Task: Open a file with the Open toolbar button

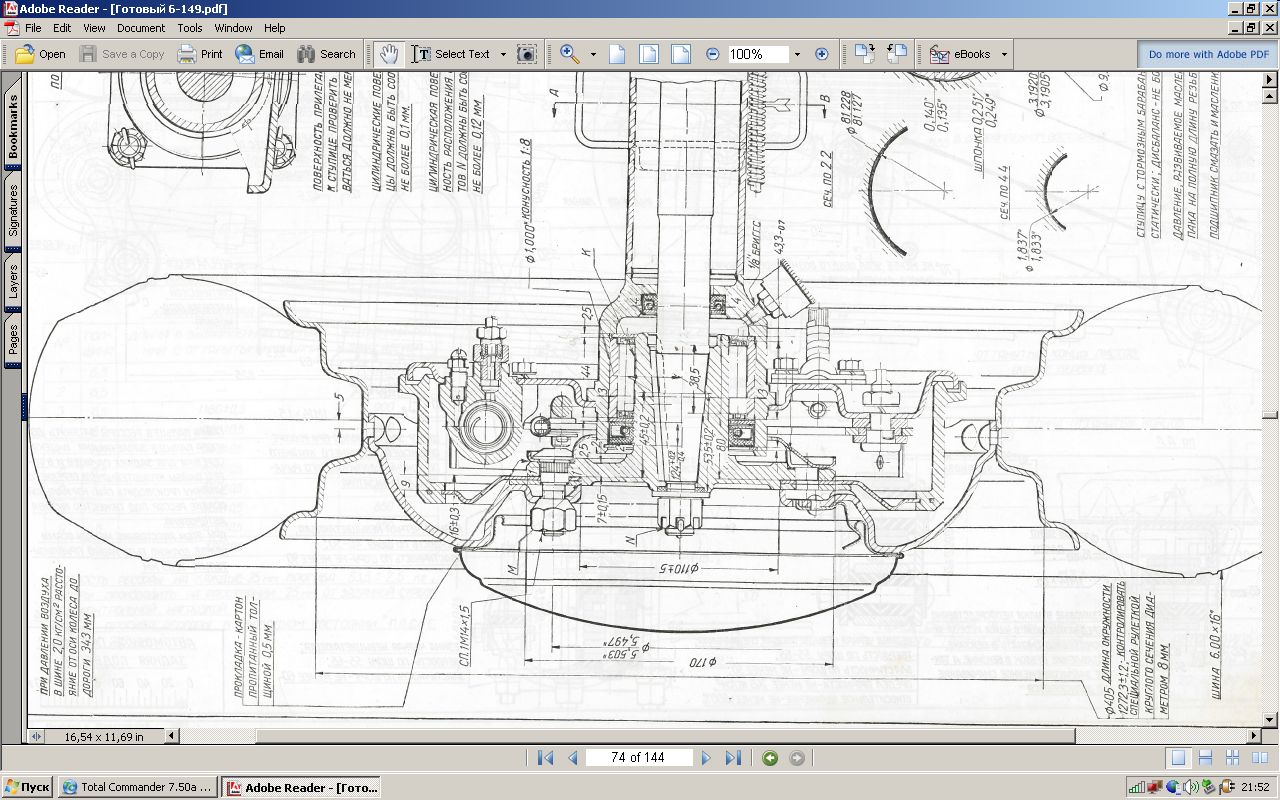Action: coord(40,54)
